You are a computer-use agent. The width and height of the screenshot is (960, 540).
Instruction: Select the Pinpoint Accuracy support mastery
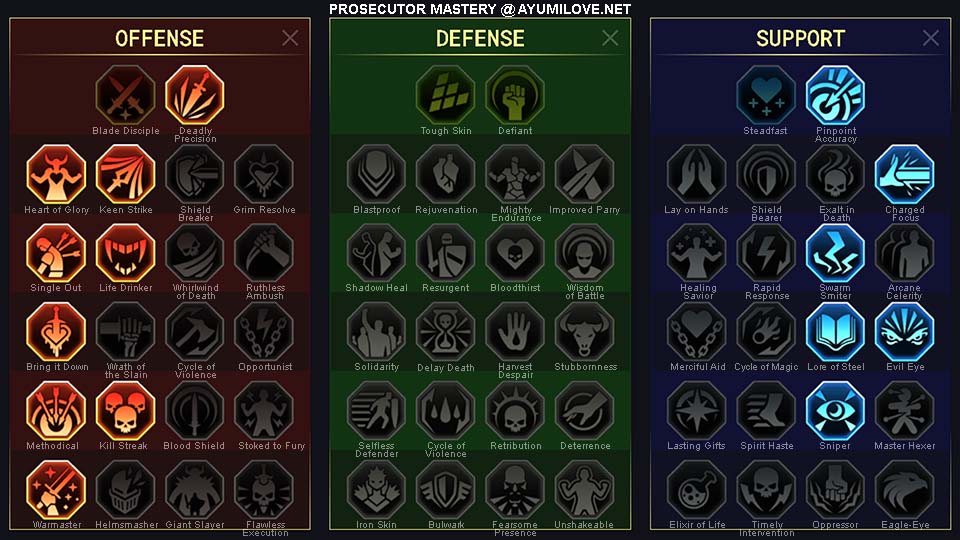[835, 96]
